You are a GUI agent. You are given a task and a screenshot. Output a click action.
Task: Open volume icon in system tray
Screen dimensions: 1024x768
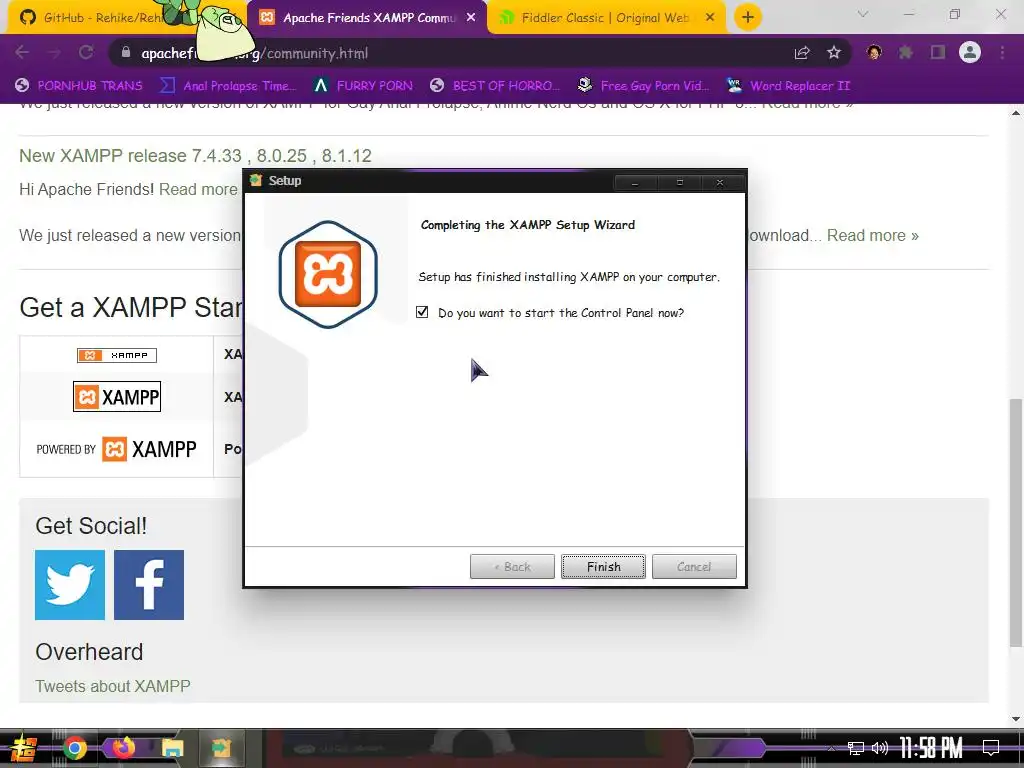pos(880,748)
